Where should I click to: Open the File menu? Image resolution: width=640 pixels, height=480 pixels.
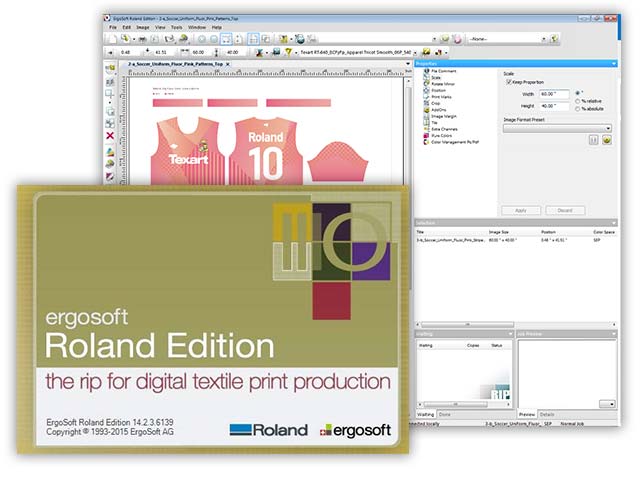pyautogui.click(x=113, y=27)
